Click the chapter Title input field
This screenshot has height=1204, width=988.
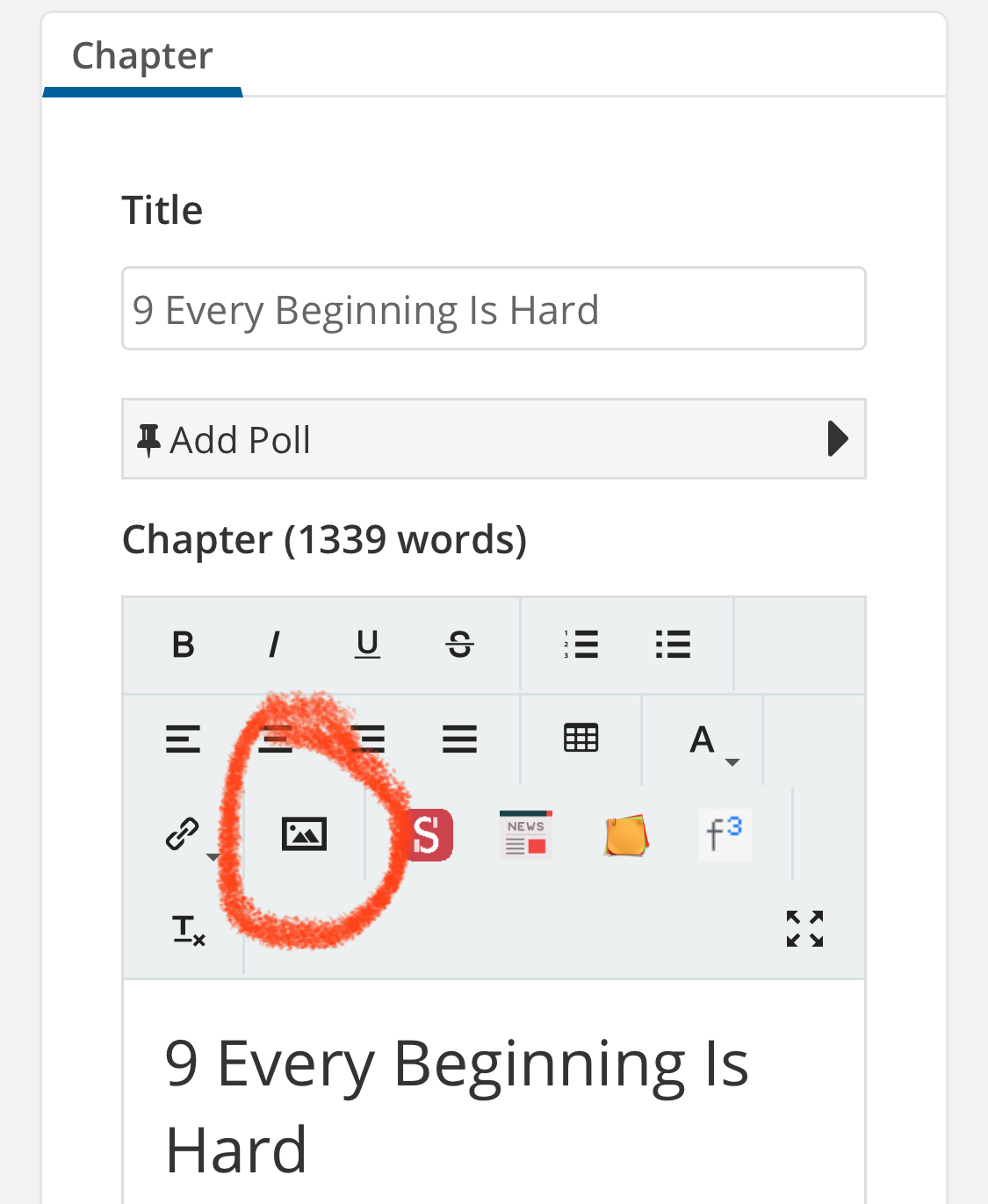[x=494, y=309]
